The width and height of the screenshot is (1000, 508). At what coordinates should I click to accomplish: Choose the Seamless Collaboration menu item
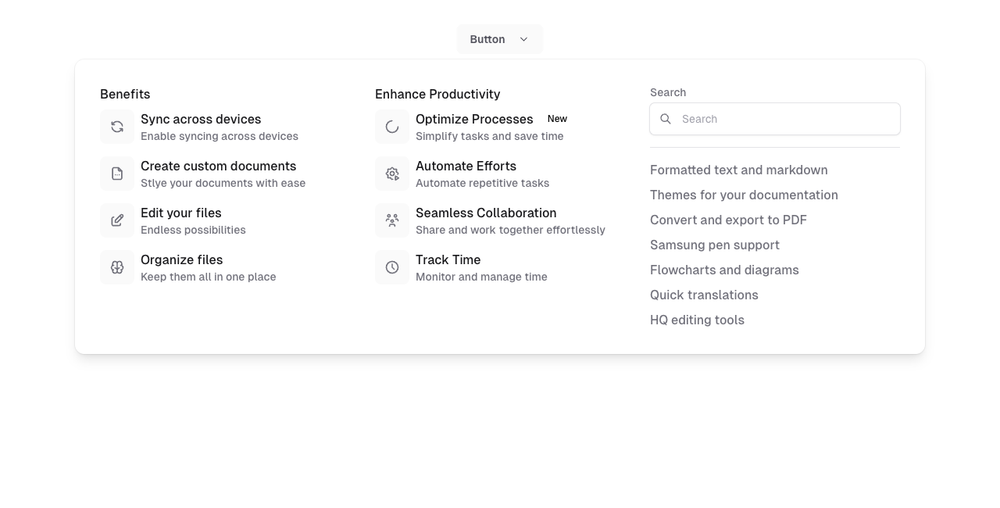[486, 213]
